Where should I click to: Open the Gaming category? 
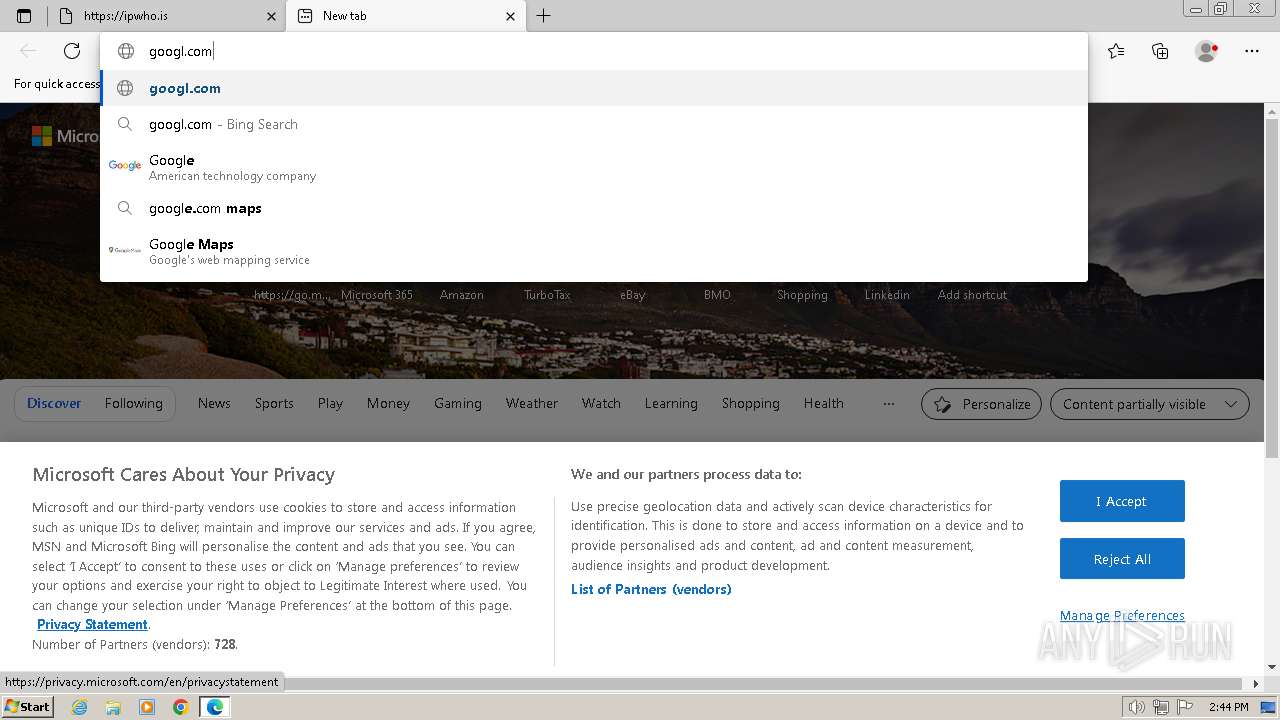458,403
